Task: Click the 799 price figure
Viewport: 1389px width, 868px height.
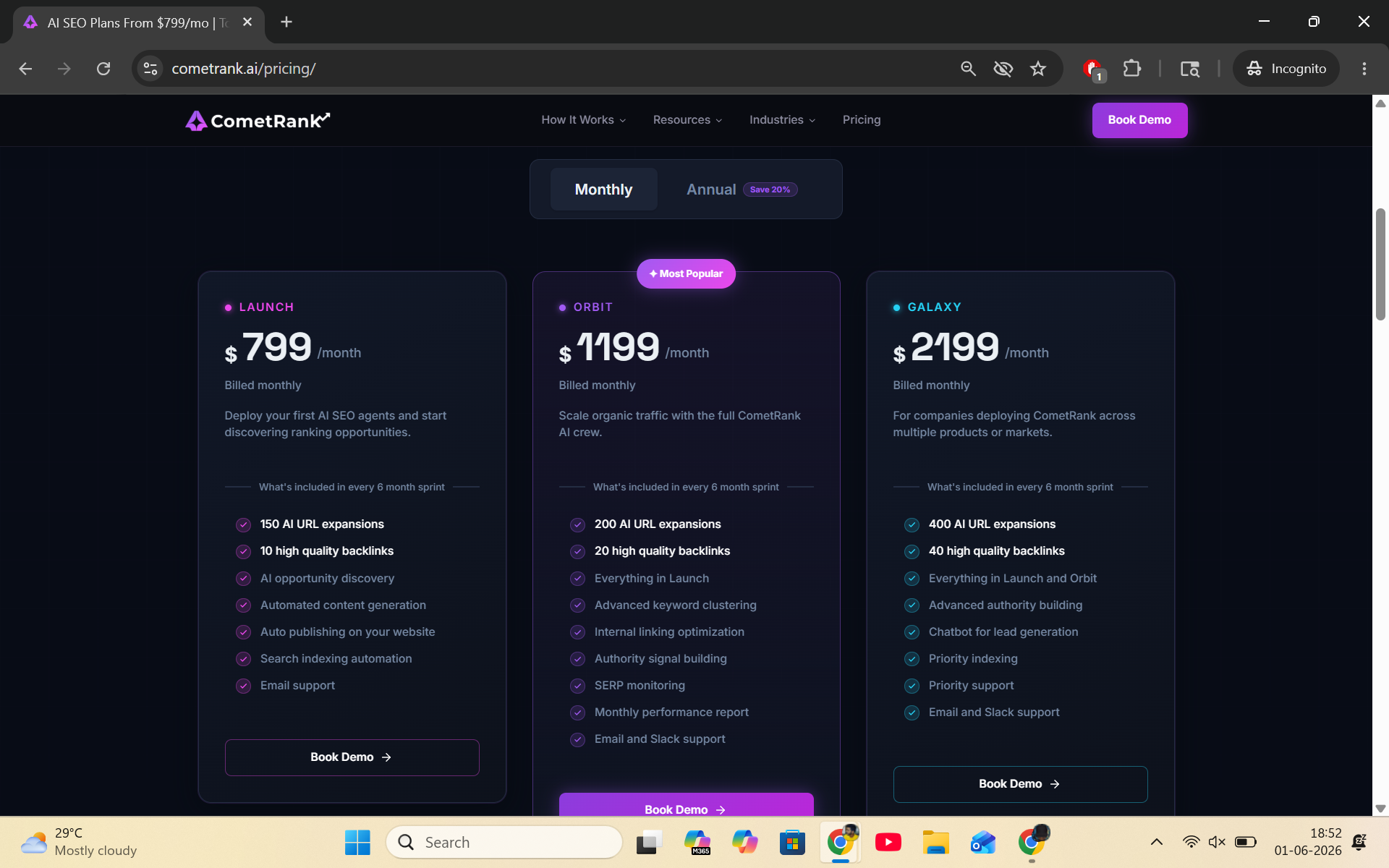Action: [277, 347]
